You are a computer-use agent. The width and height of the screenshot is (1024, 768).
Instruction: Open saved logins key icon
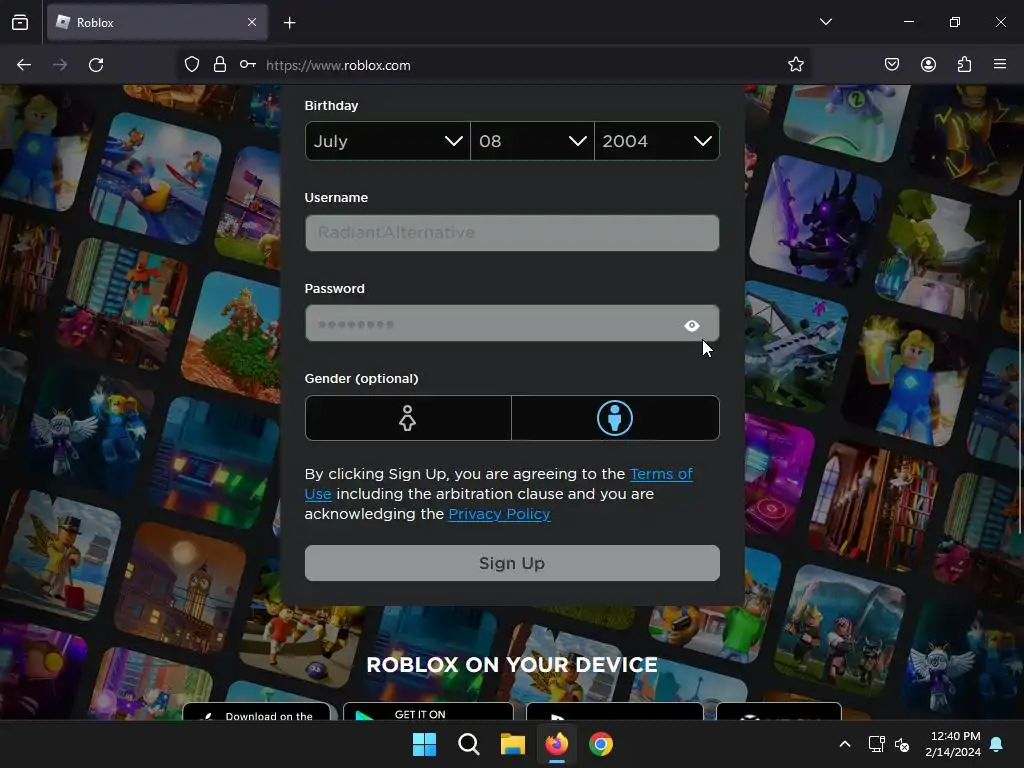[x=248, y=65]
